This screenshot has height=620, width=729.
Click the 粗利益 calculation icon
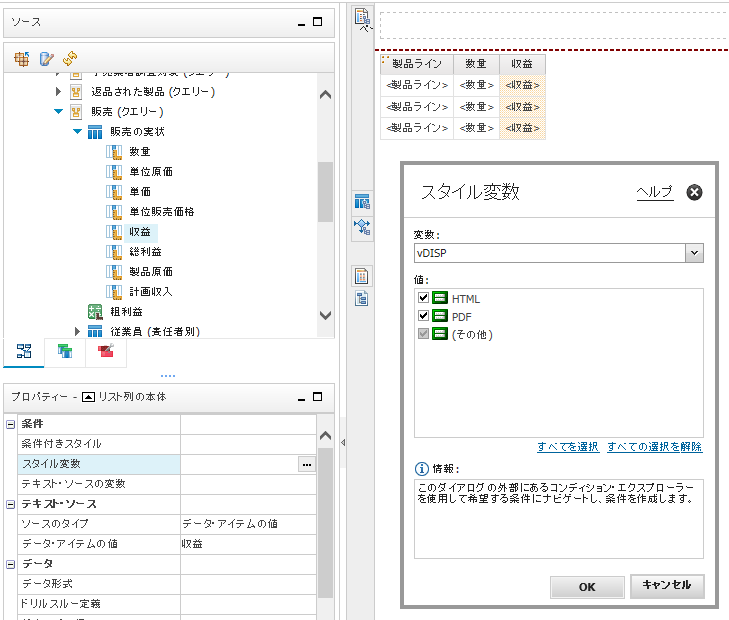point(95,312)
